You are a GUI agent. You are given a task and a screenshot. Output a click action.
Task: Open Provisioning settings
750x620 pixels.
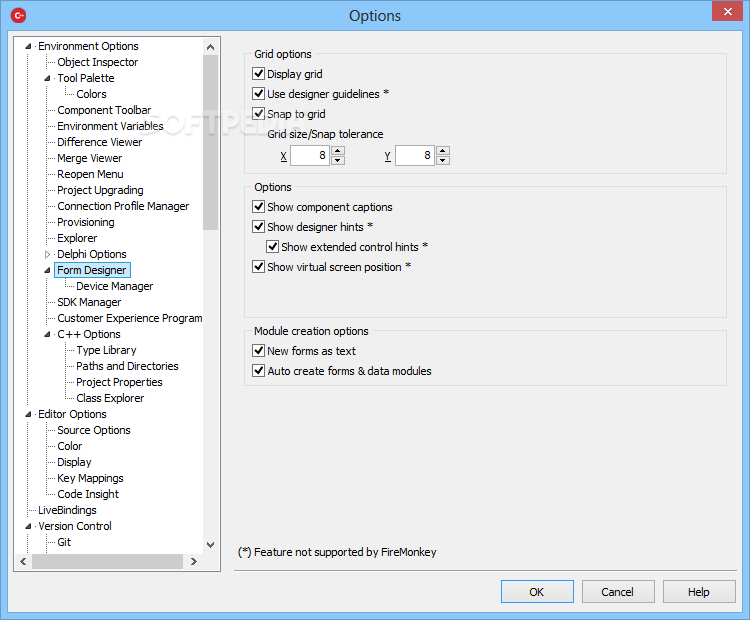(x=86, y=222)
